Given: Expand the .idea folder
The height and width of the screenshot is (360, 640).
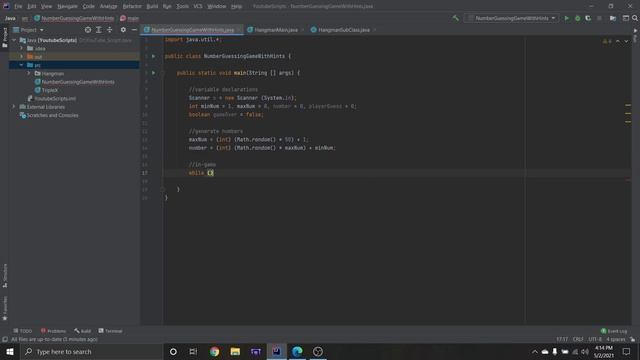Looking at the screenshot, I should point(21,48).
